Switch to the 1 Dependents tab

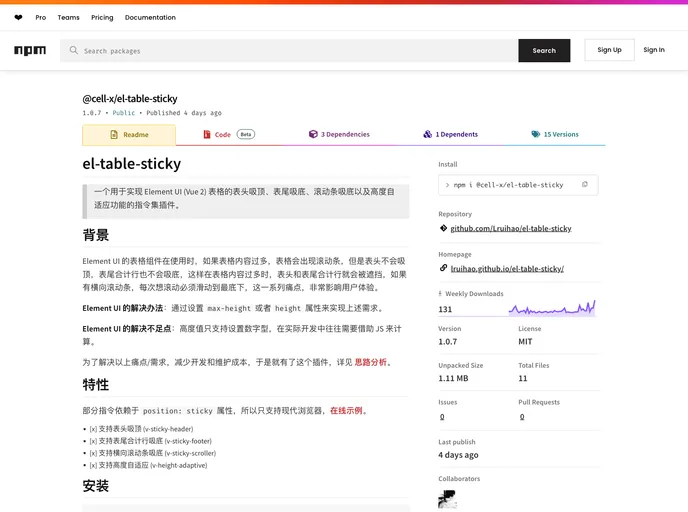click(451, 134)
